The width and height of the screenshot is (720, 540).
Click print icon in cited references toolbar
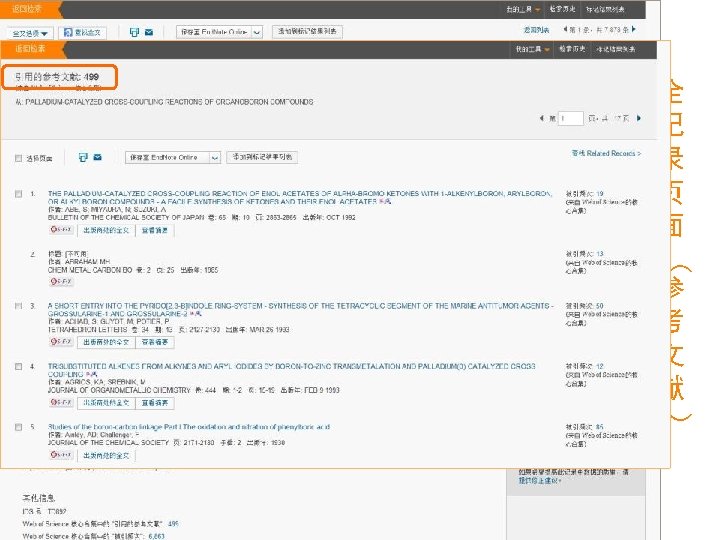pyautogui.click(x=83, y=158)
